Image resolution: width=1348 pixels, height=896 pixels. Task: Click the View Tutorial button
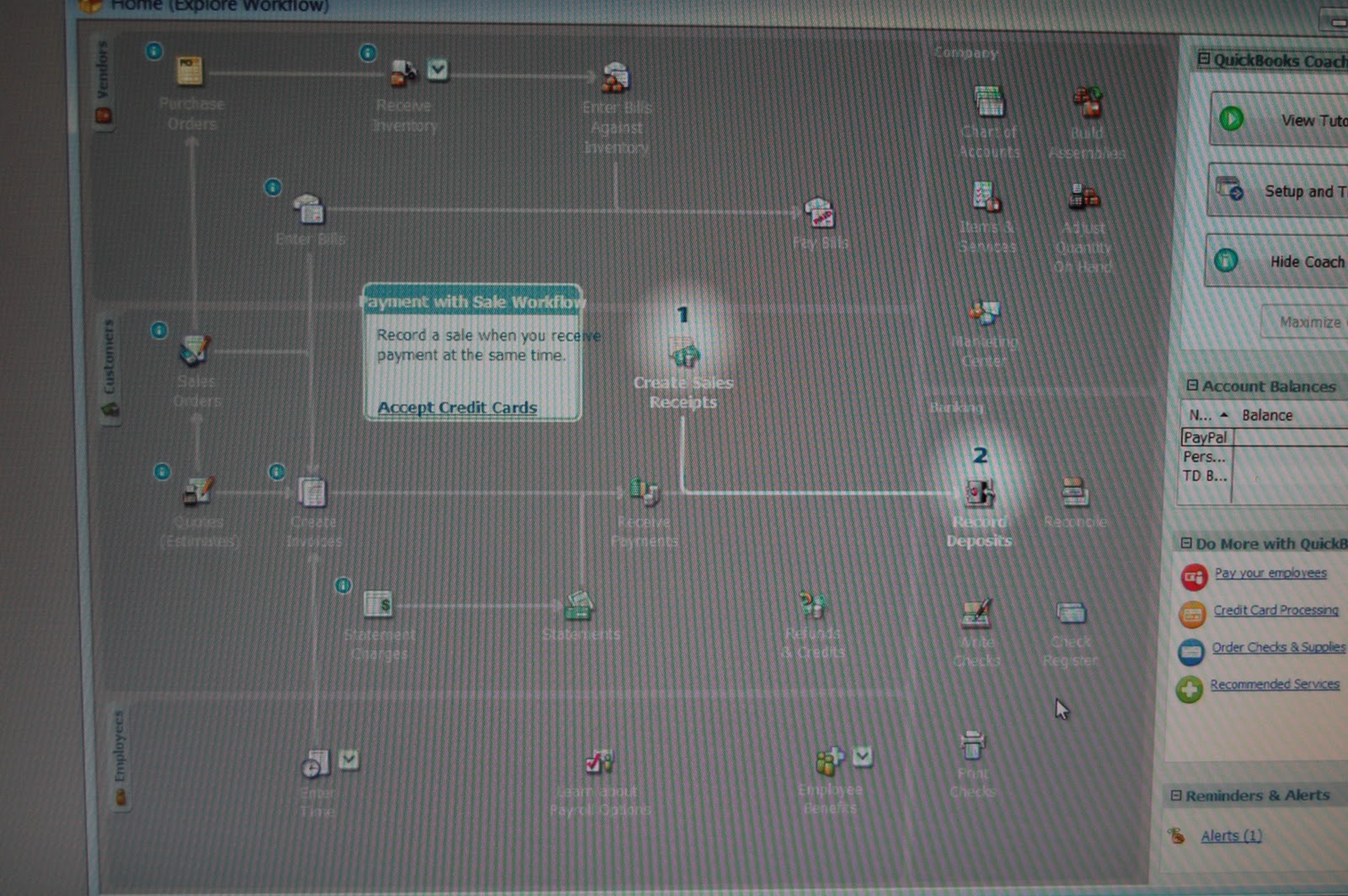pos(1280,120)
